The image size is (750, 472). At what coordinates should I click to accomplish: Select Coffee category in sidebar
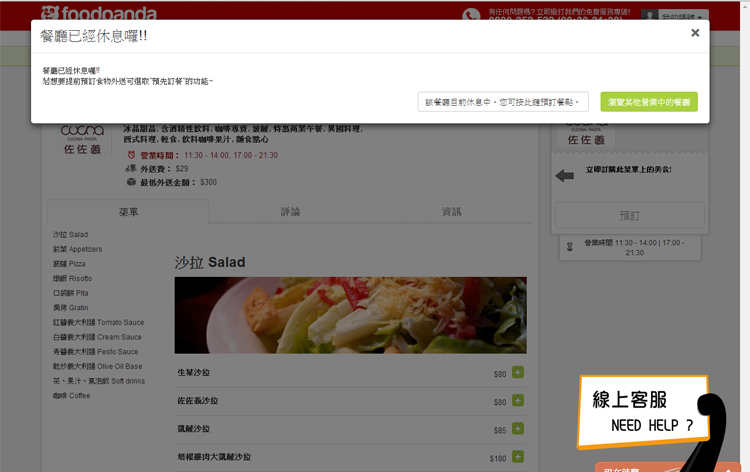click(x=71, y=395)
